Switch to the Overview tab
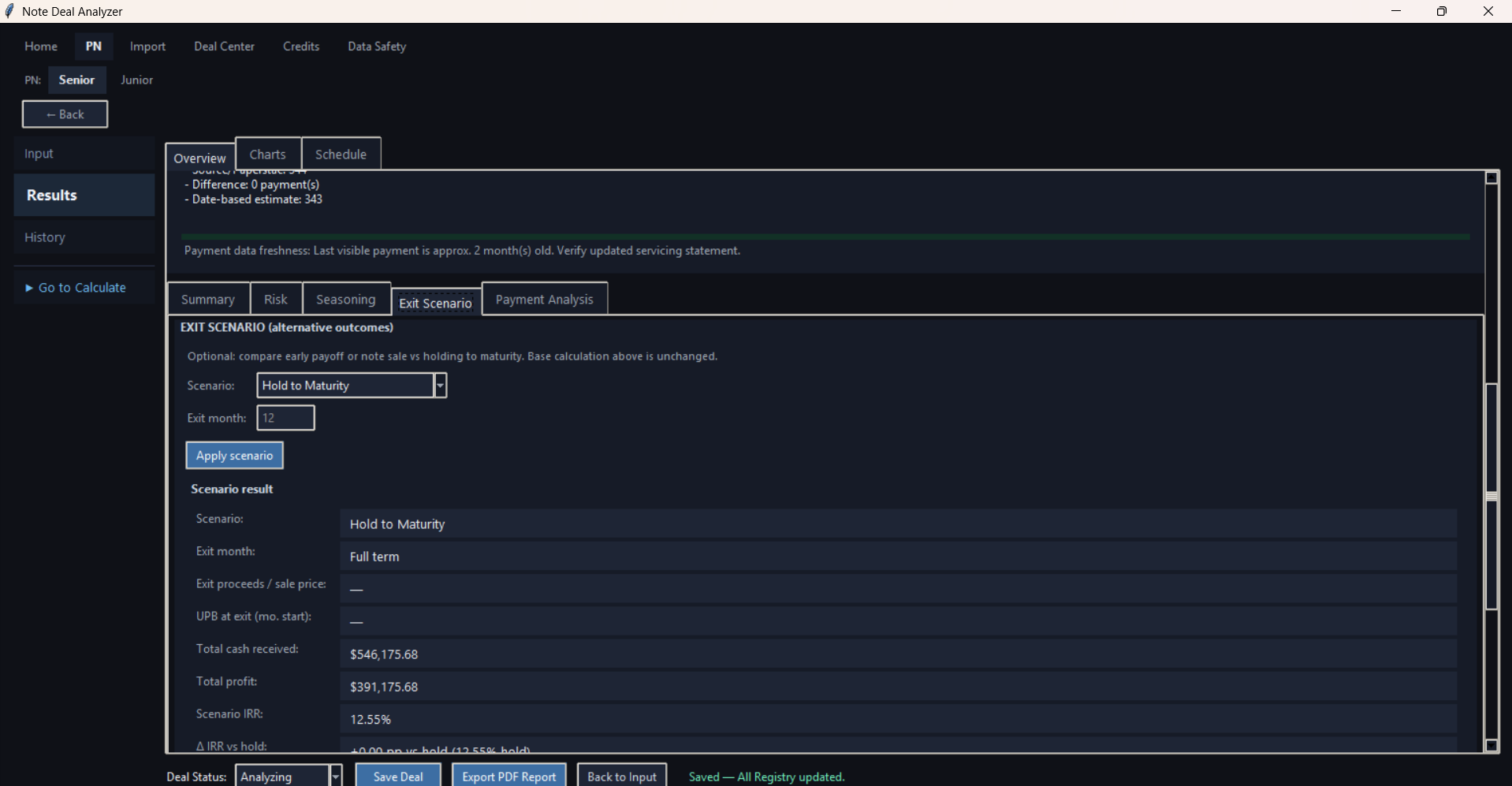1512x786 pixels. [200, 158]
